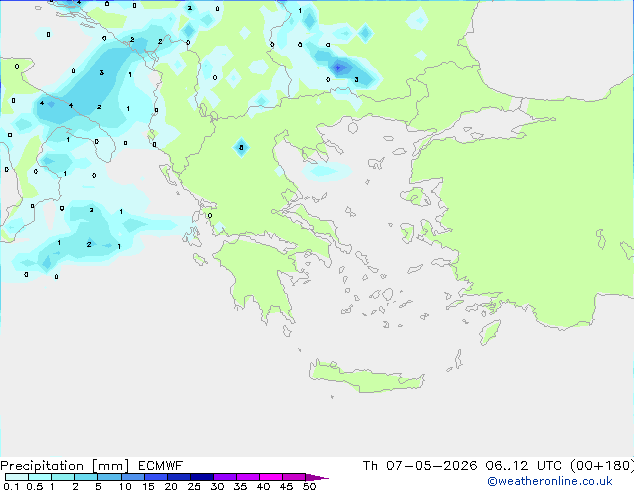Click the 'Th 07-05-2026 06..12 UTC (00+180)' timestamp
Image resolution: width=634 pixels, height=490 pixels.
[x=498, y=466]
